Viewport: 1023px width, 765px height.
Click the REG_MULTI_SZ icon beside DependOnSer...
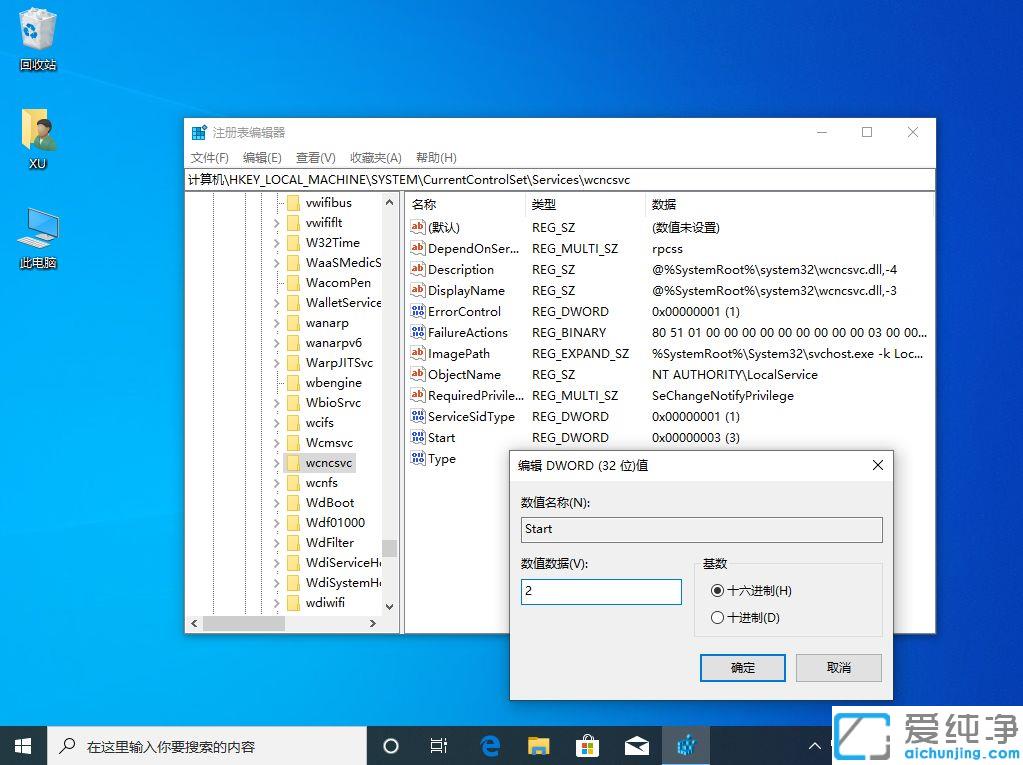click(x=419, y=248)
